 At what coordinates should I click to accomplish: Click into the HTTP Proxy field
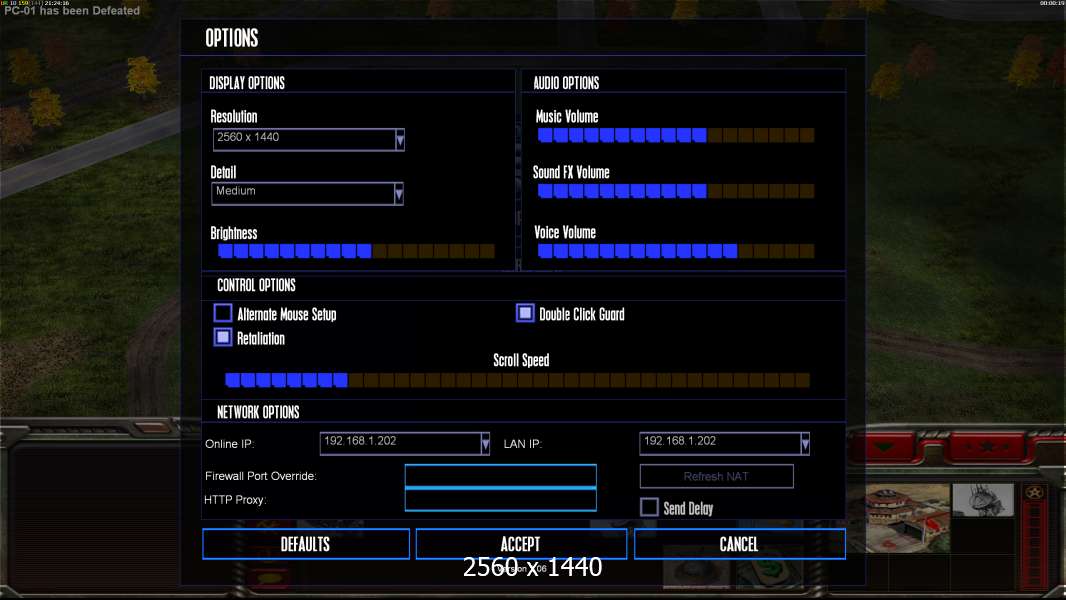pyautogui.click(x=500, y=499)
